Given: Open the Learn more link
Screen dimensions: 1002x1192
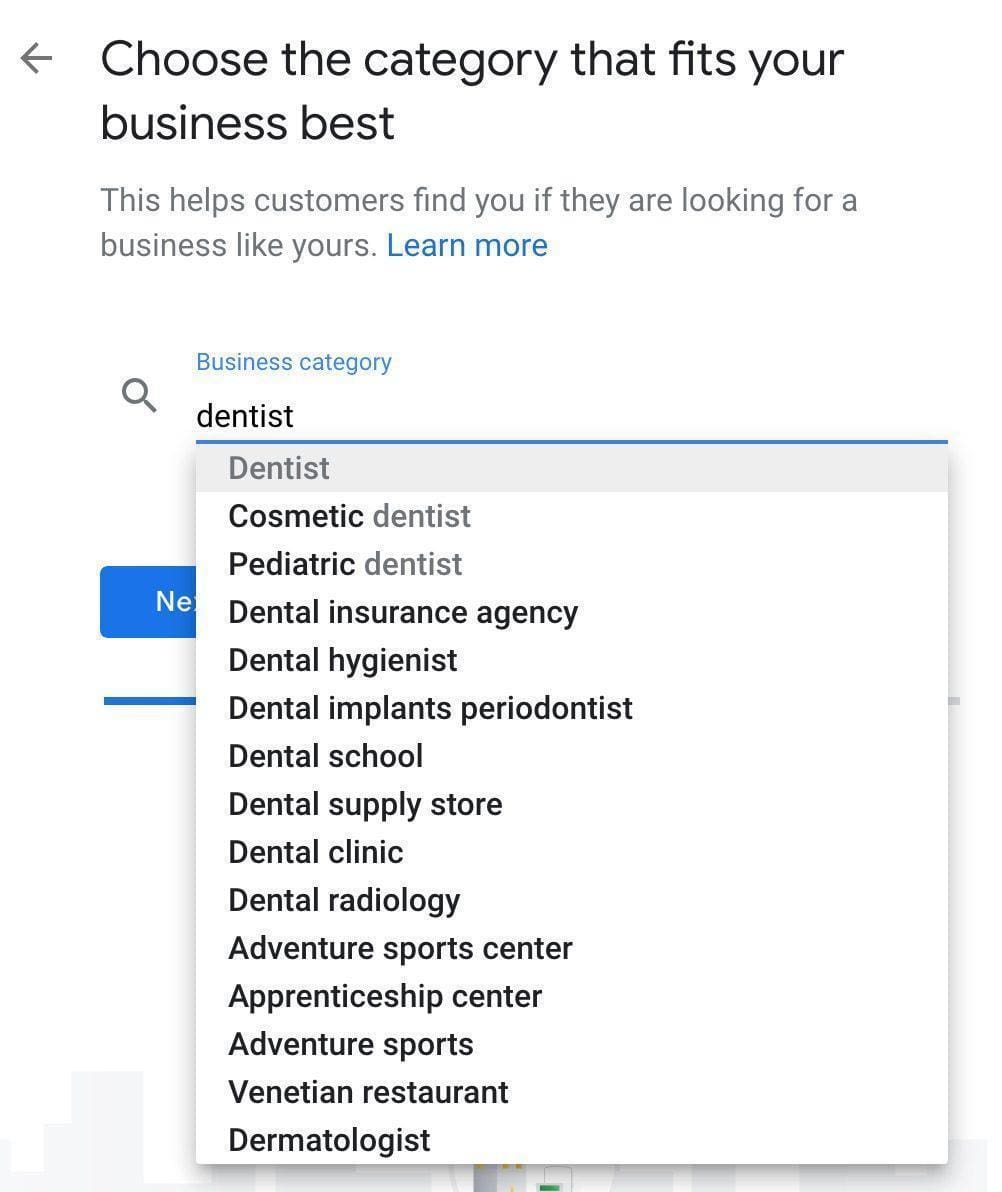Looking at the screenshot, I should (467, 246).
